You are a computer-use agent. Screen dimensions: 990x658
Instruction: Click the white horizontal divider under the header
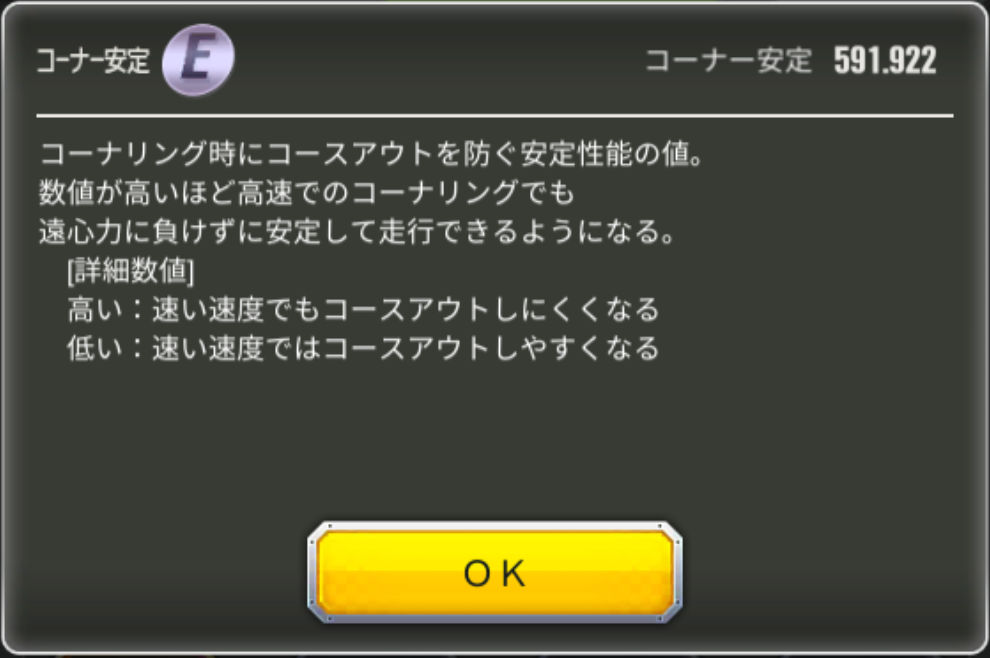(495, 116)
